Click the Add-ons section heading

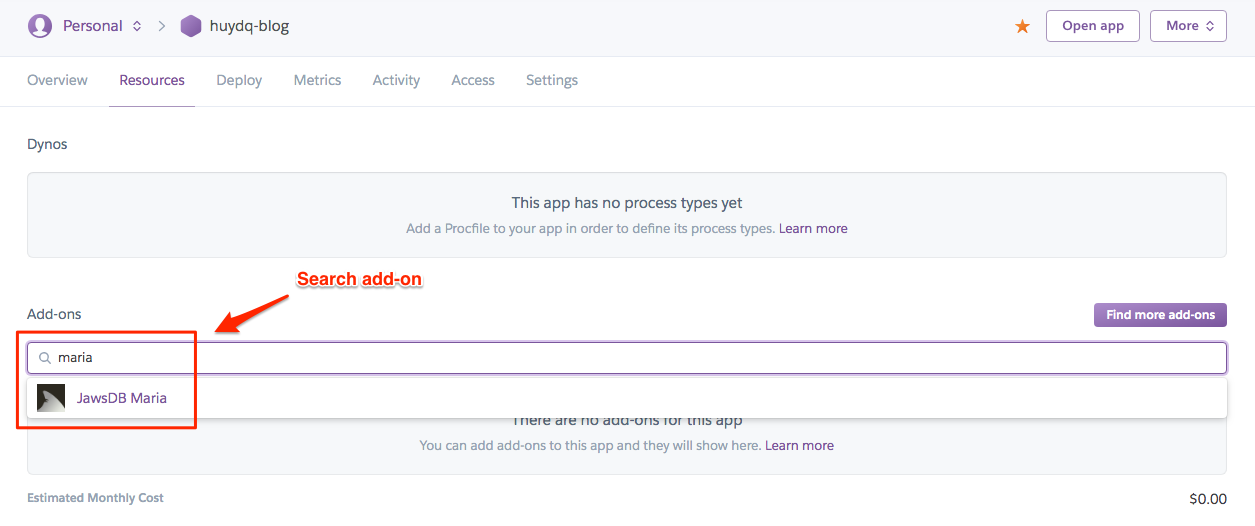coord(54,314)
